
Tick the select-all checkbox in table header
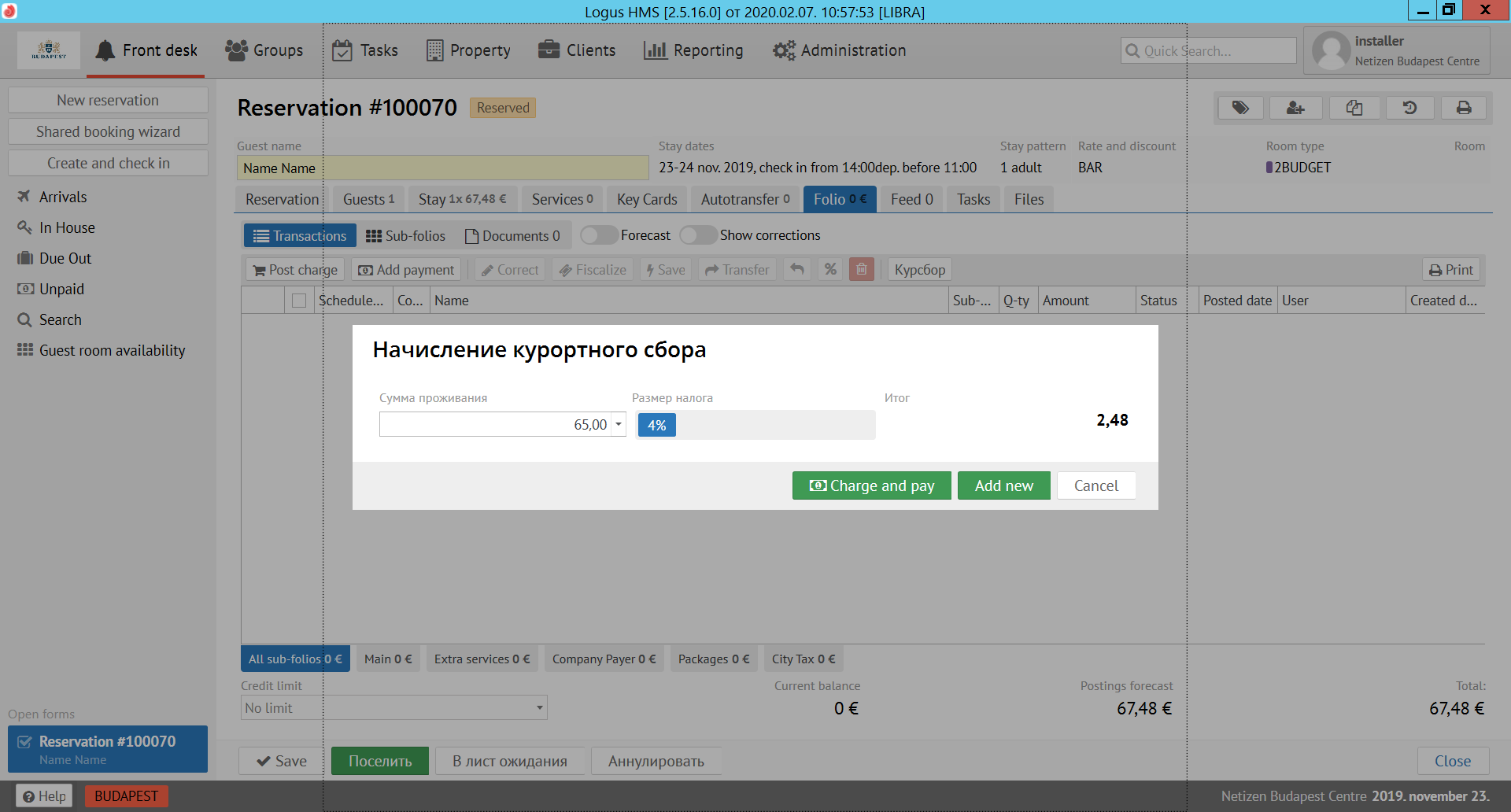point(299,301)
